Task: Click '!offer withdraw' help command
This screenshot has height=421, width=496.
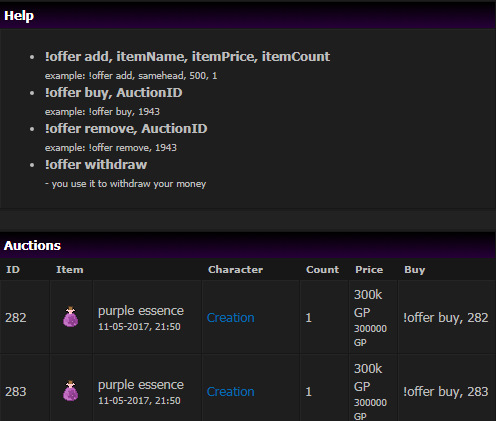Action: (x=96, y=165)
